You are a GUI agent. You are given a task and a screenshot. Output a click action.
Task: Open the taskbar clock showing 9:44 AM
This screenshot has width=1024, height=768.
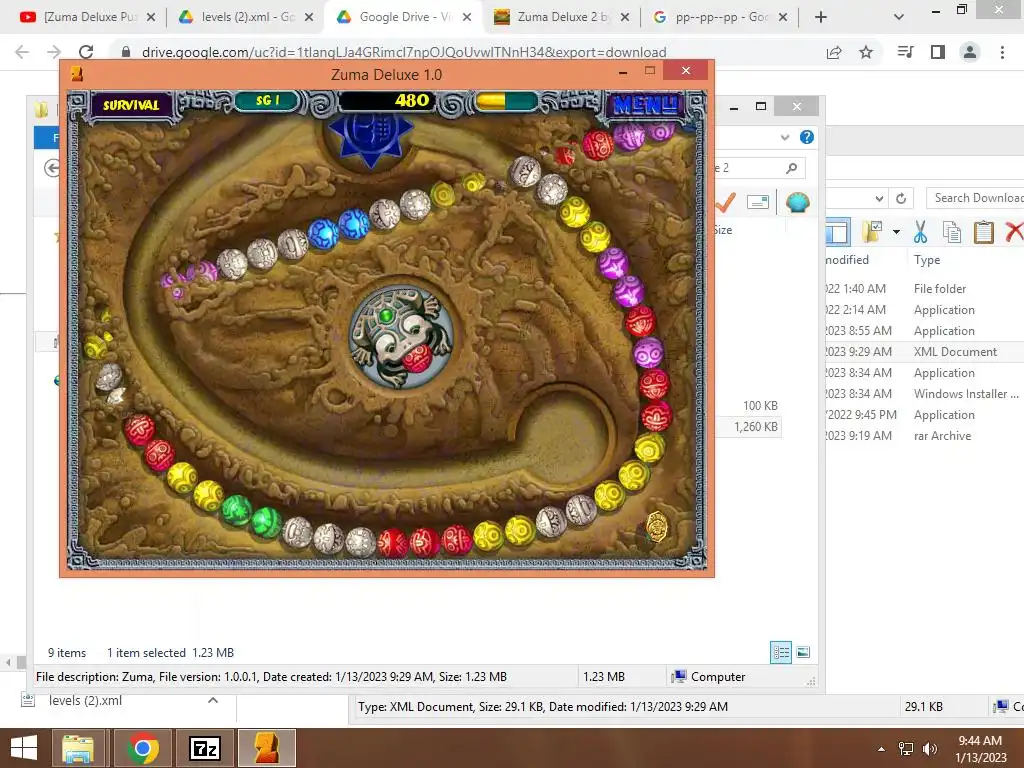[x=980, y=749]
